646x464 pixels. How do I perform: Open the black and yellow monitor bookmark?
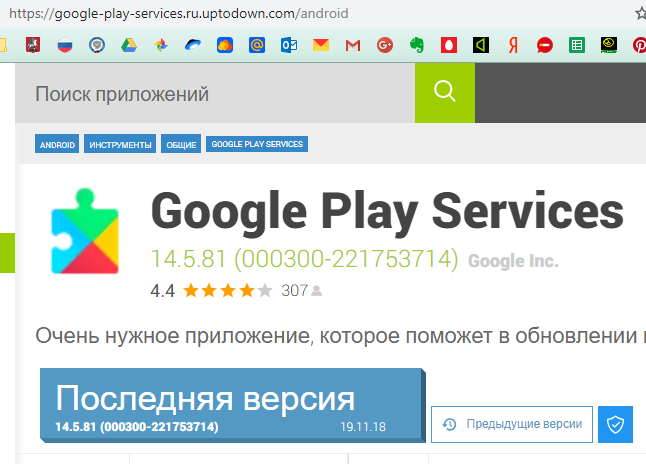coord(609,45)
